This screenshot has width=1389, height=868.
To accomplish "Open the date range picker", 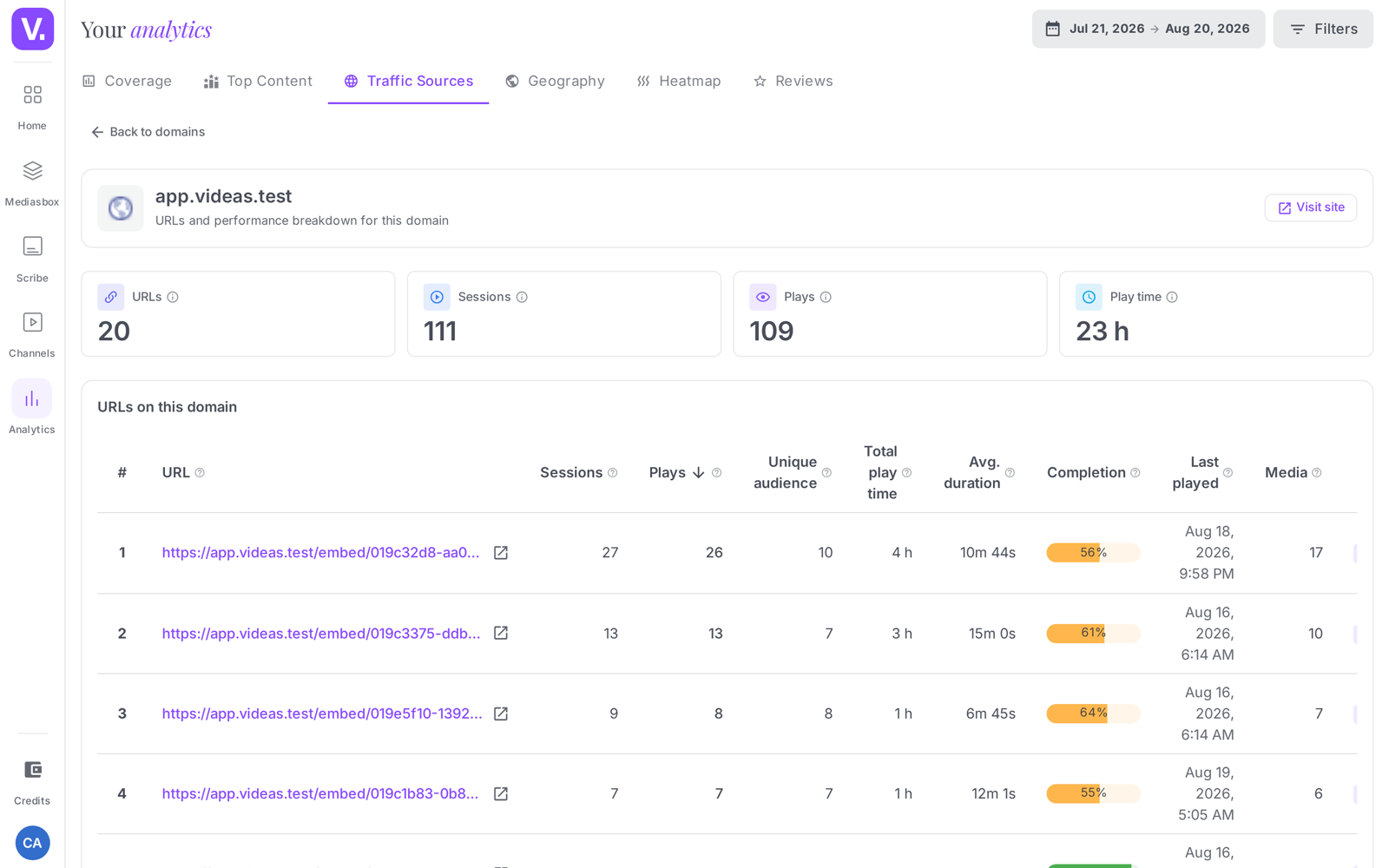I will click(1148, 29).
